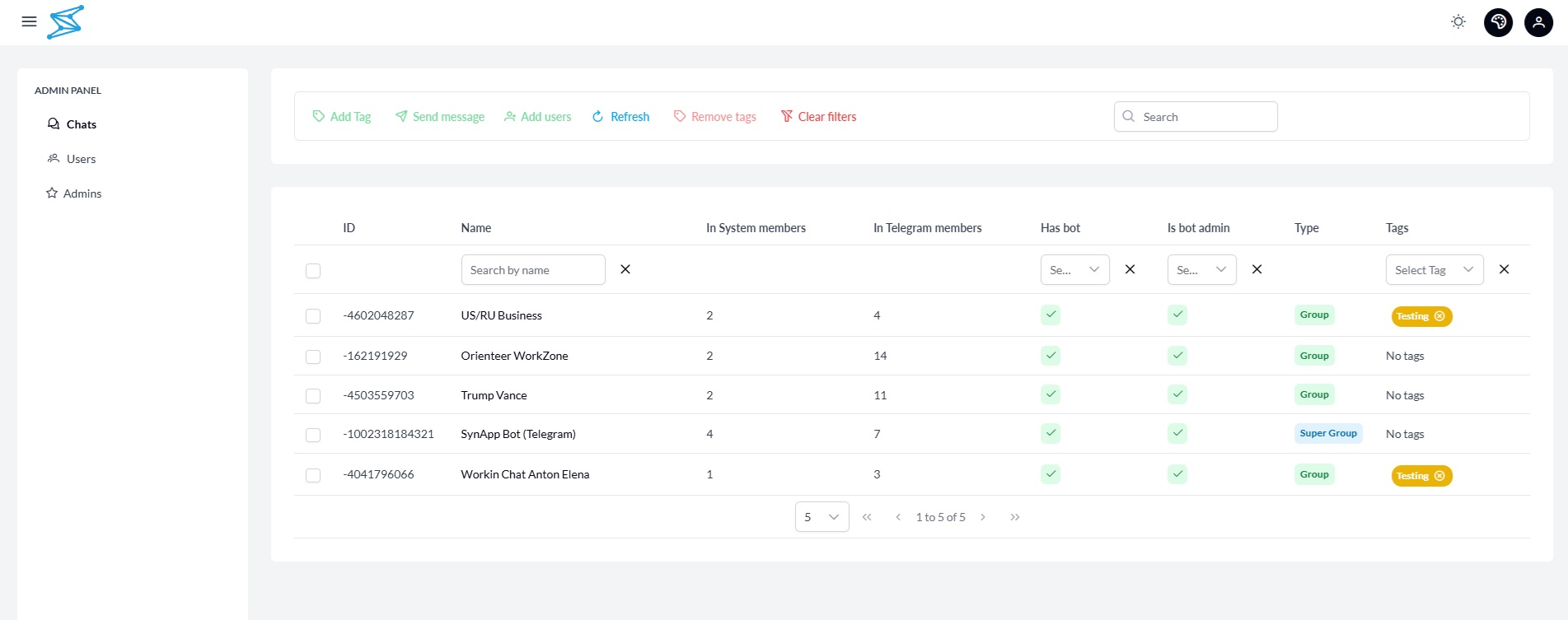Click the 1 to 5 of 5 label
This screenshot has width=1568, height=620.
(x=940, y=517)
